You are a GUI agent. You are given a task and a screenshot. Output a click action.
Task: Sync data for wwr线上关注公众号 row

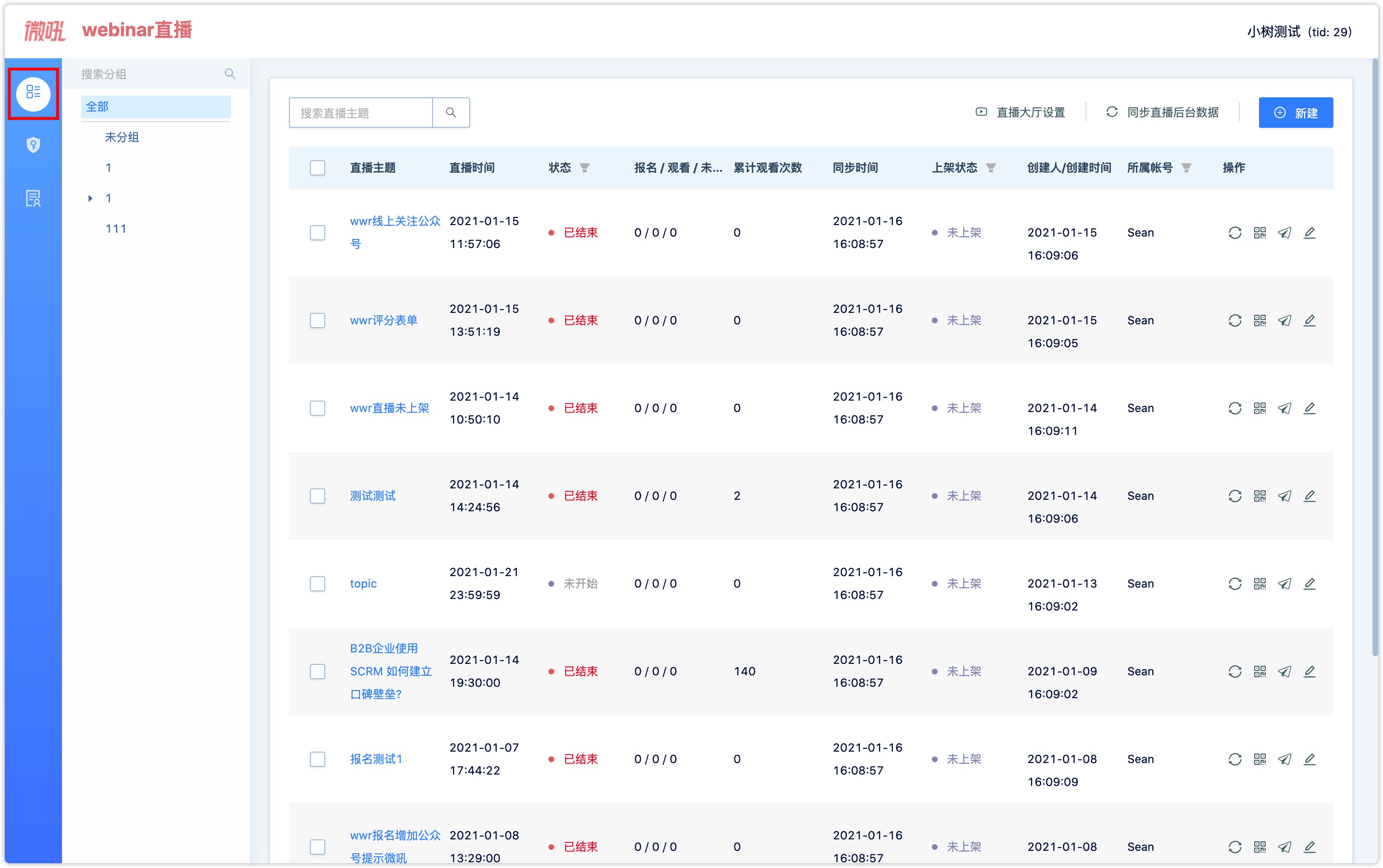tap(1234, 233)
